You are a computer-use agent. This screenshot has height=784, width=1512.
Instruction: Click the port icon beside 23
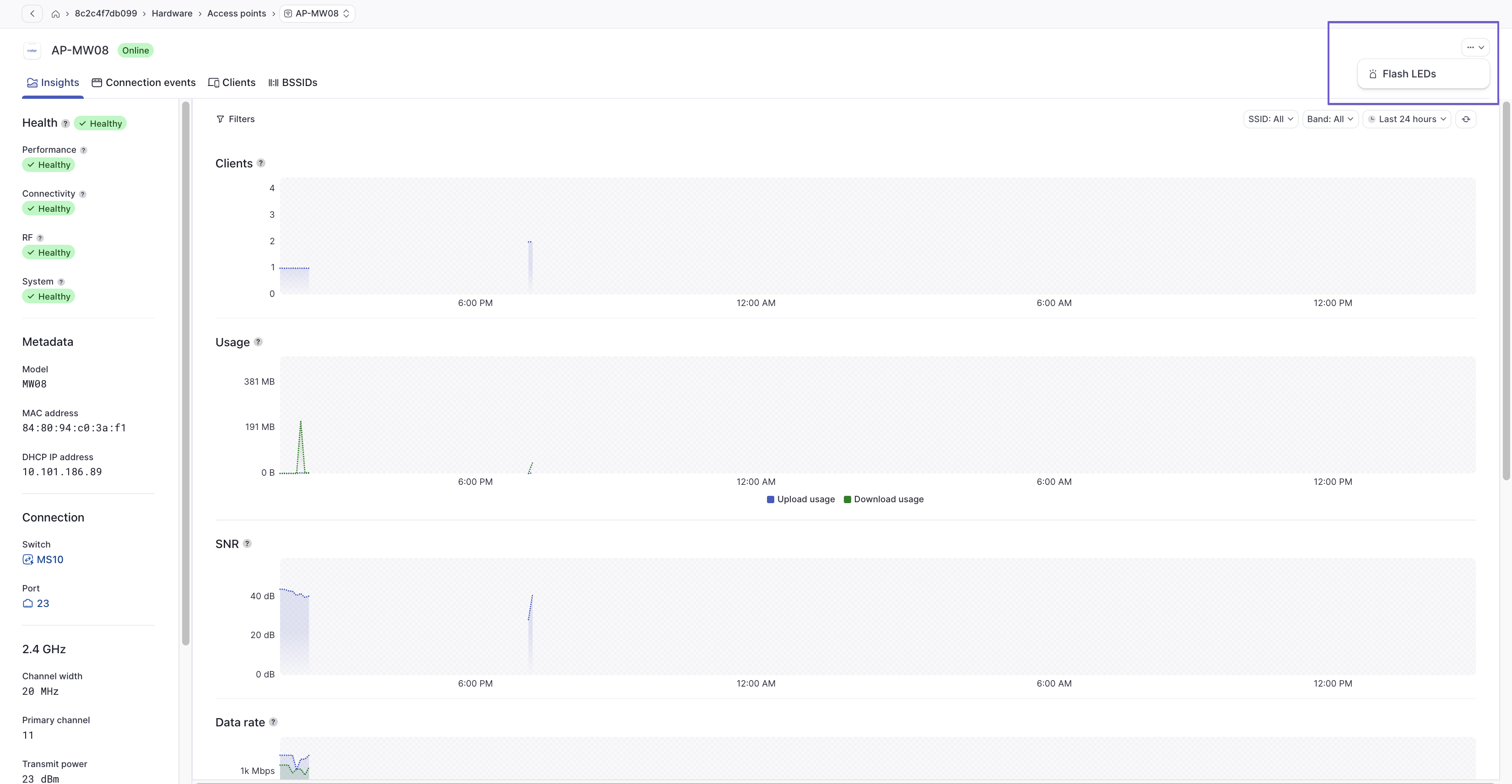click(27, 604)
